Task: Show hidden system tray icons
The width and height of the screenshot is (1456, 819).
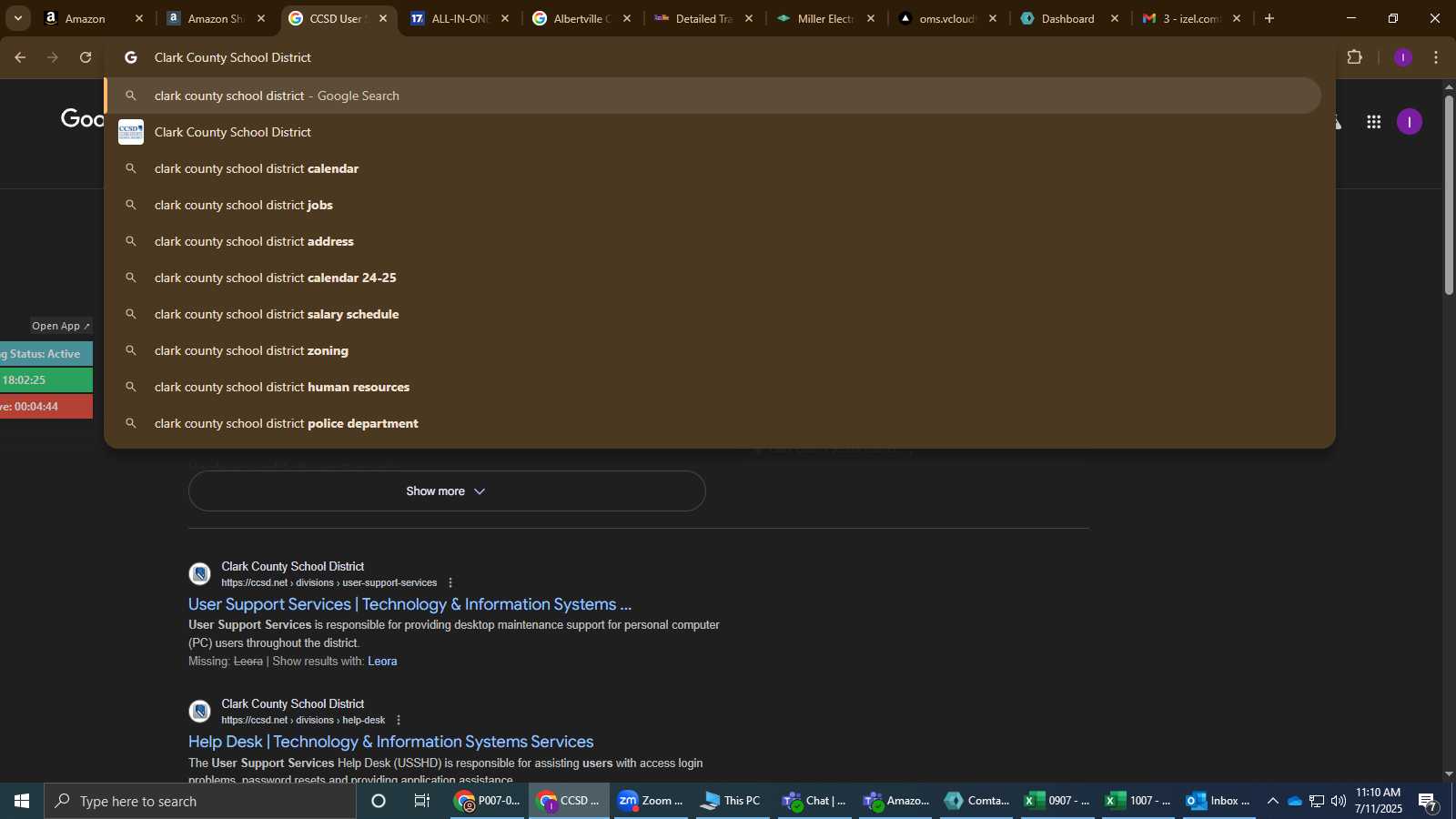Action: pyautogui.click(x=1273, y=801)
